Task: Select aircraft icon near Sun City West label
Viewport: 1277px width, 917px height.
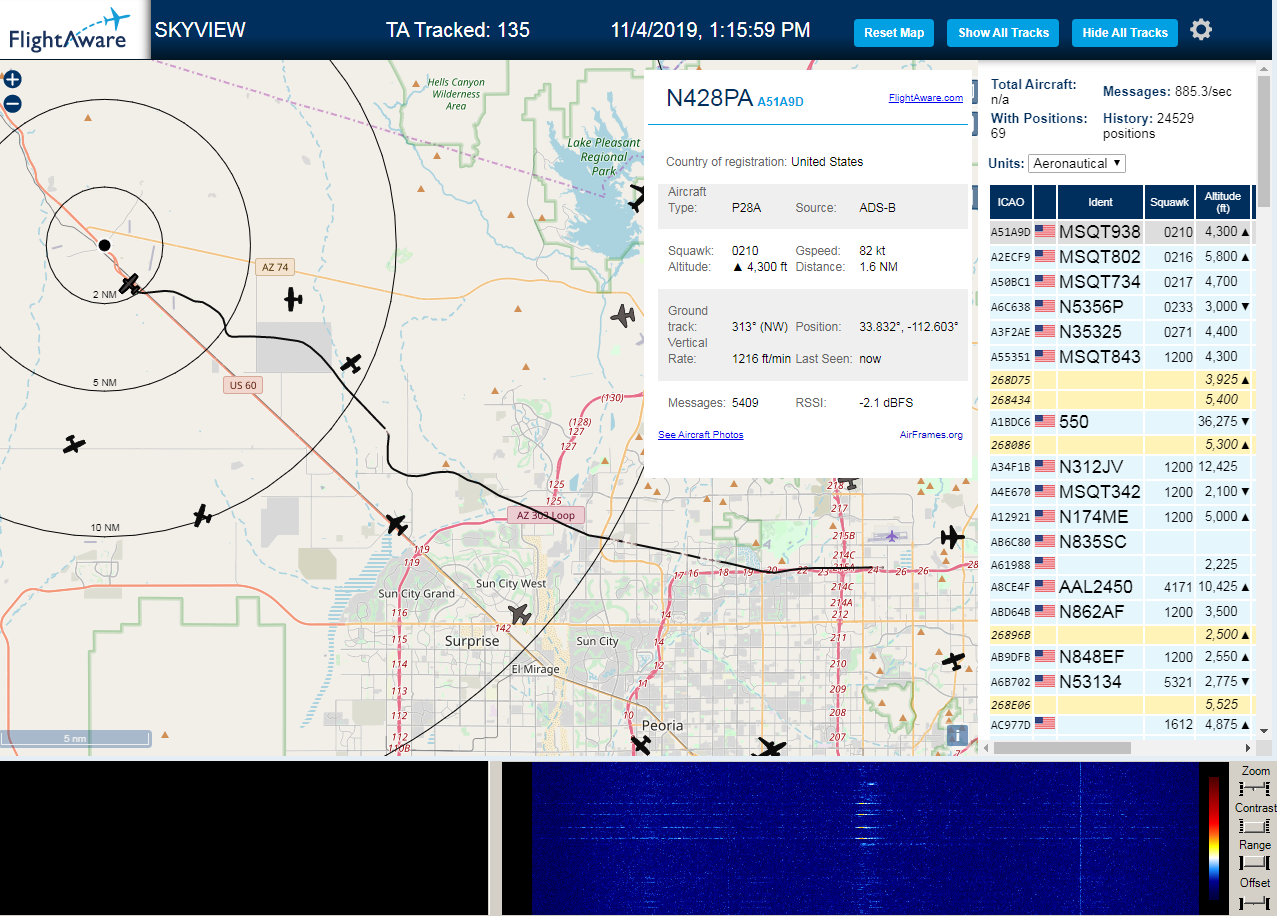Action: pos(518,613)
